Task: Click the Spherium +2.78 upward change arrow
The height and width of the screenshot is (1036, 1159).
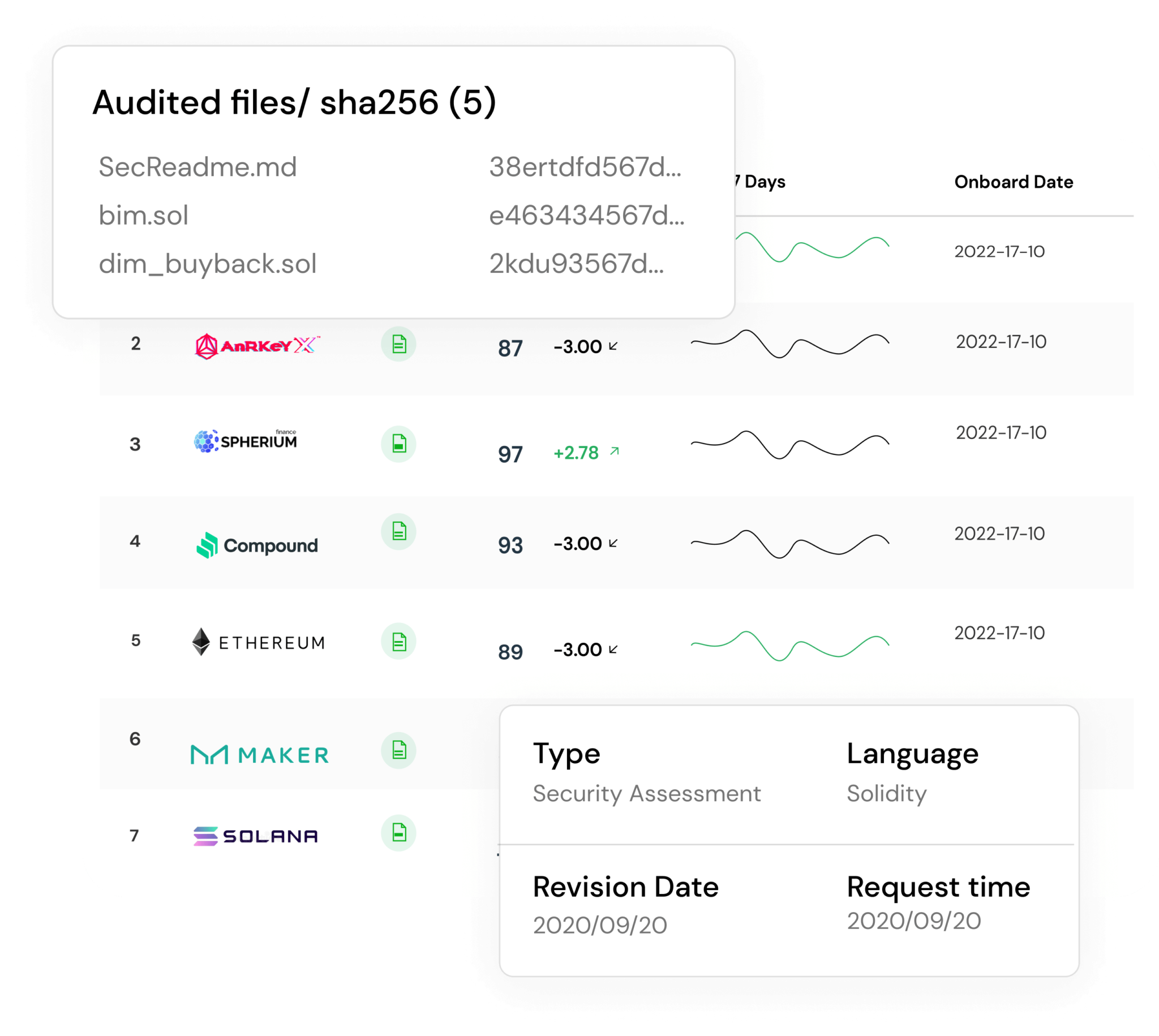Action: [614, 452]
